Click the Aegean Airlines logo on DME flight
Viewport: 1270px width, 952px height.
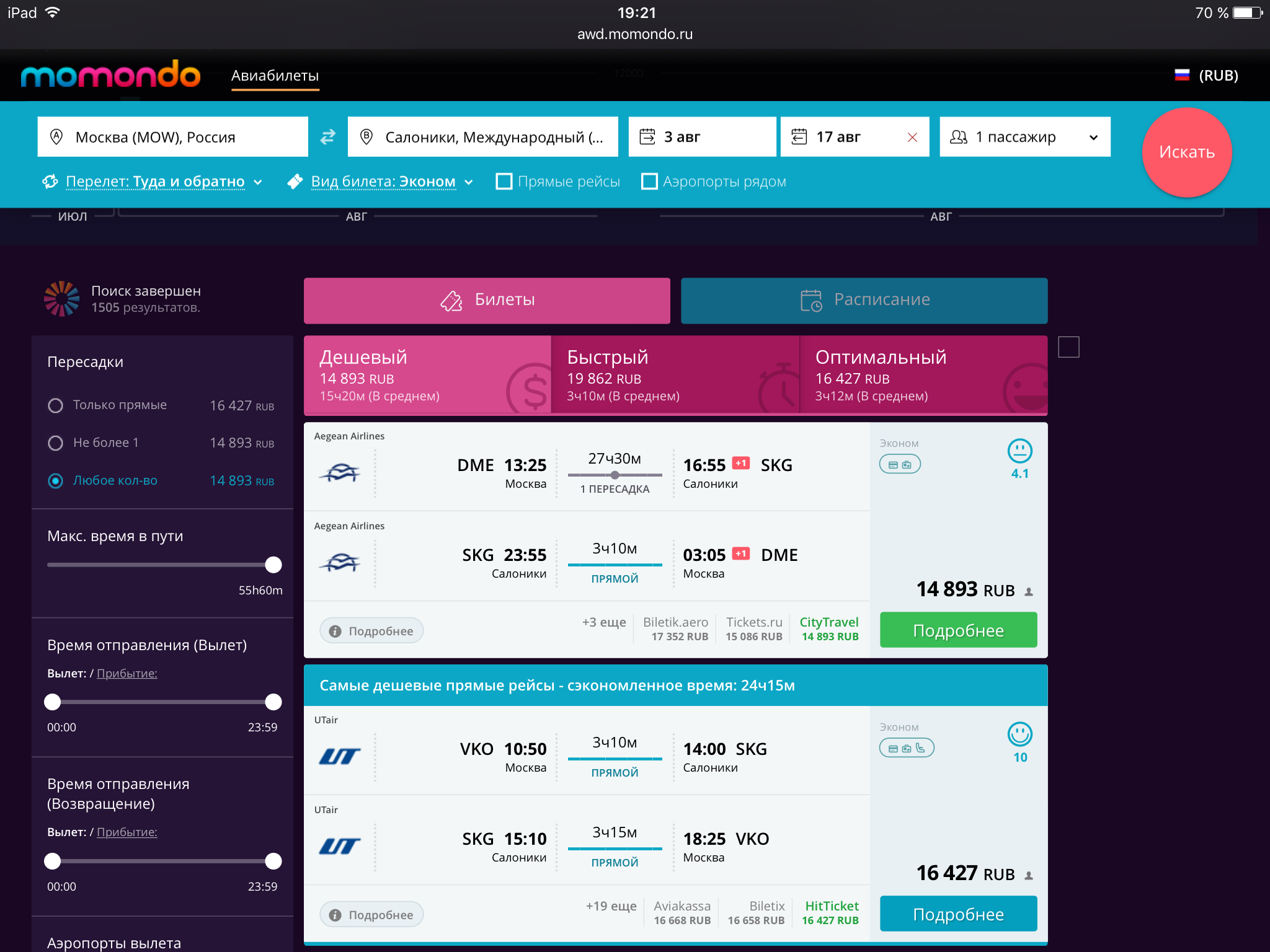[x=339, y=473]
